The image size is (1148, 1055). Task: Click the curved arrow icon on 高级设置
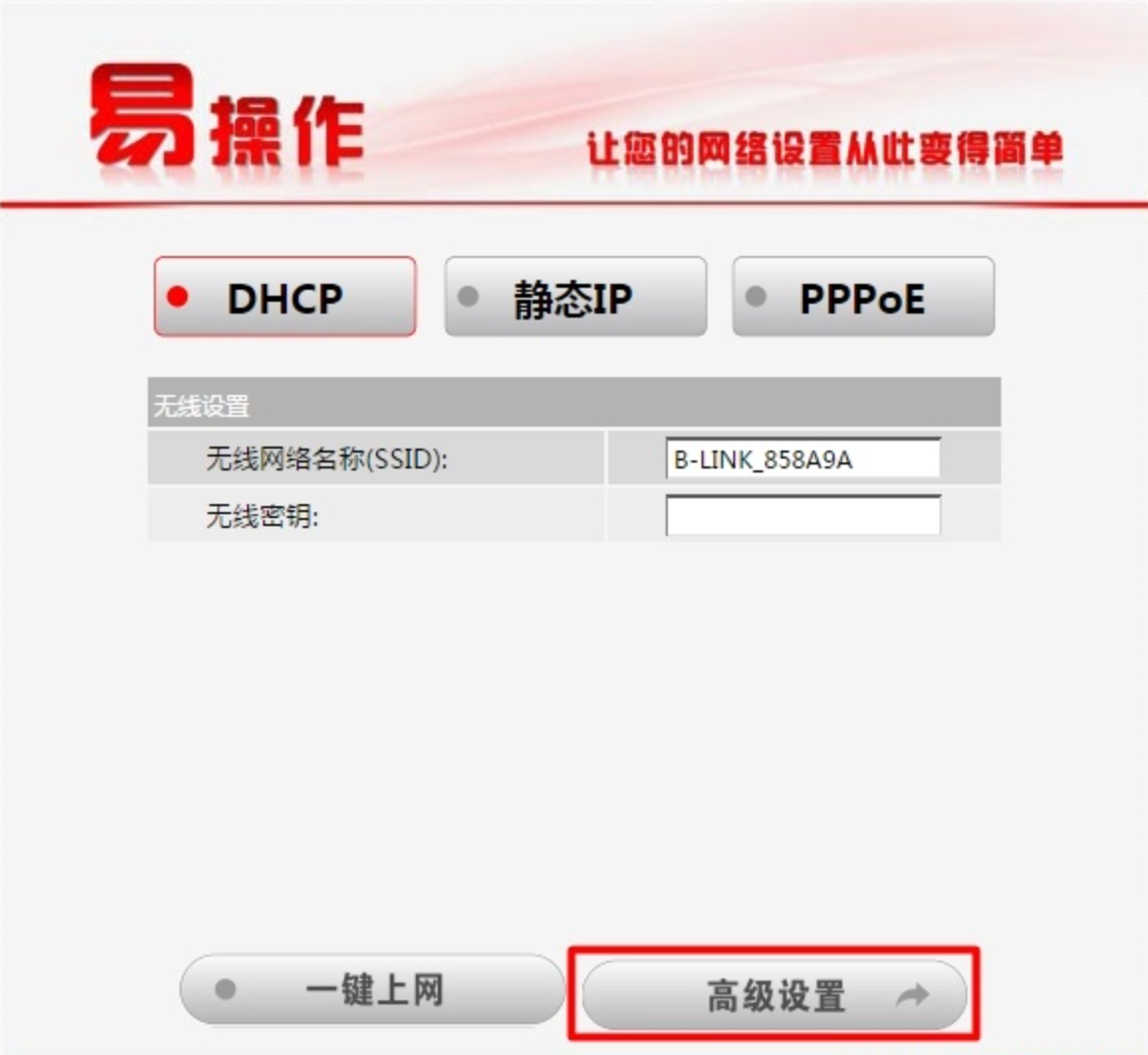click(x=912, y=995)
